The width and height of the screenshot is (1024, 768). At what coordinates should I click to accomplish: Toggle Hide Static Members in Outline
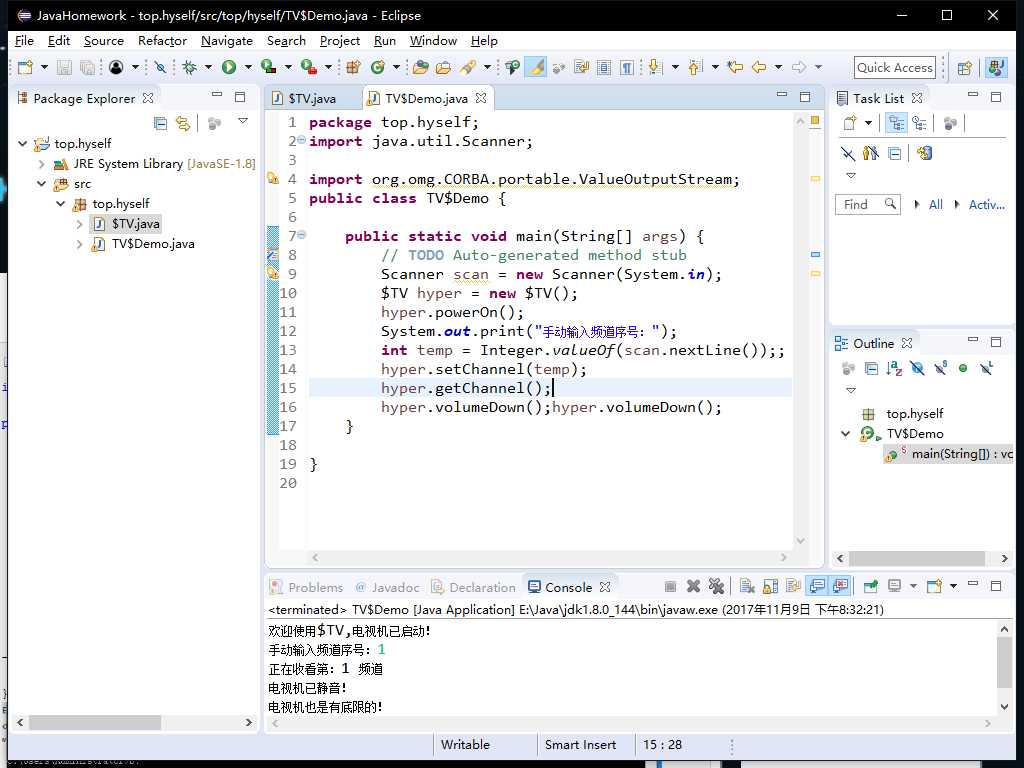[940, 369]
